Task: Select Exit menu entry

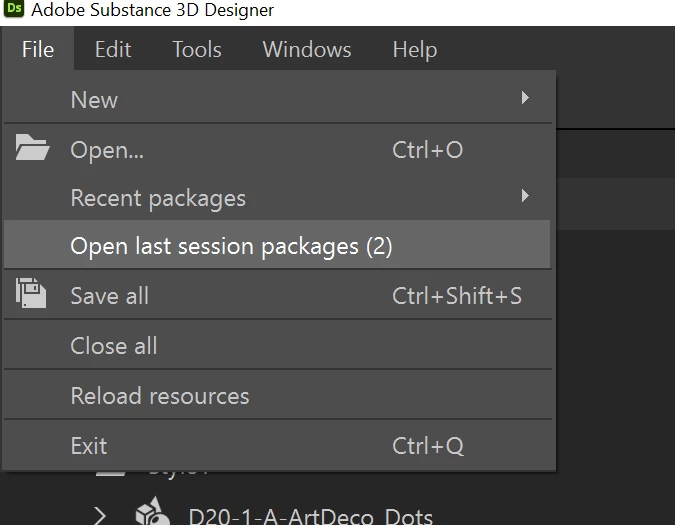Action: pyautogui.click(x=277, y=445)
